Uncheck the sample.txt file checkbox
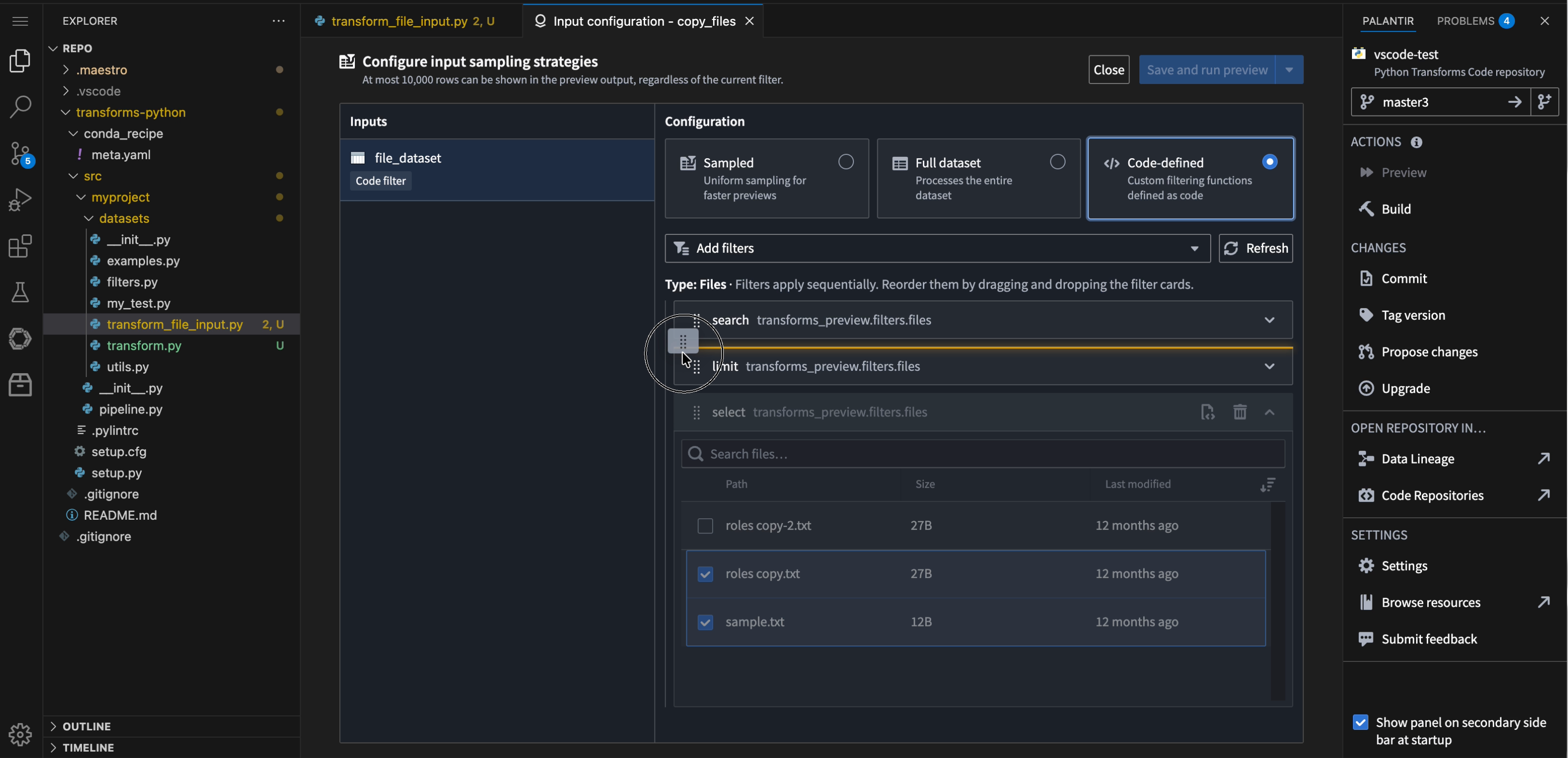This screenshot has height=758, width=1568. 705,622
